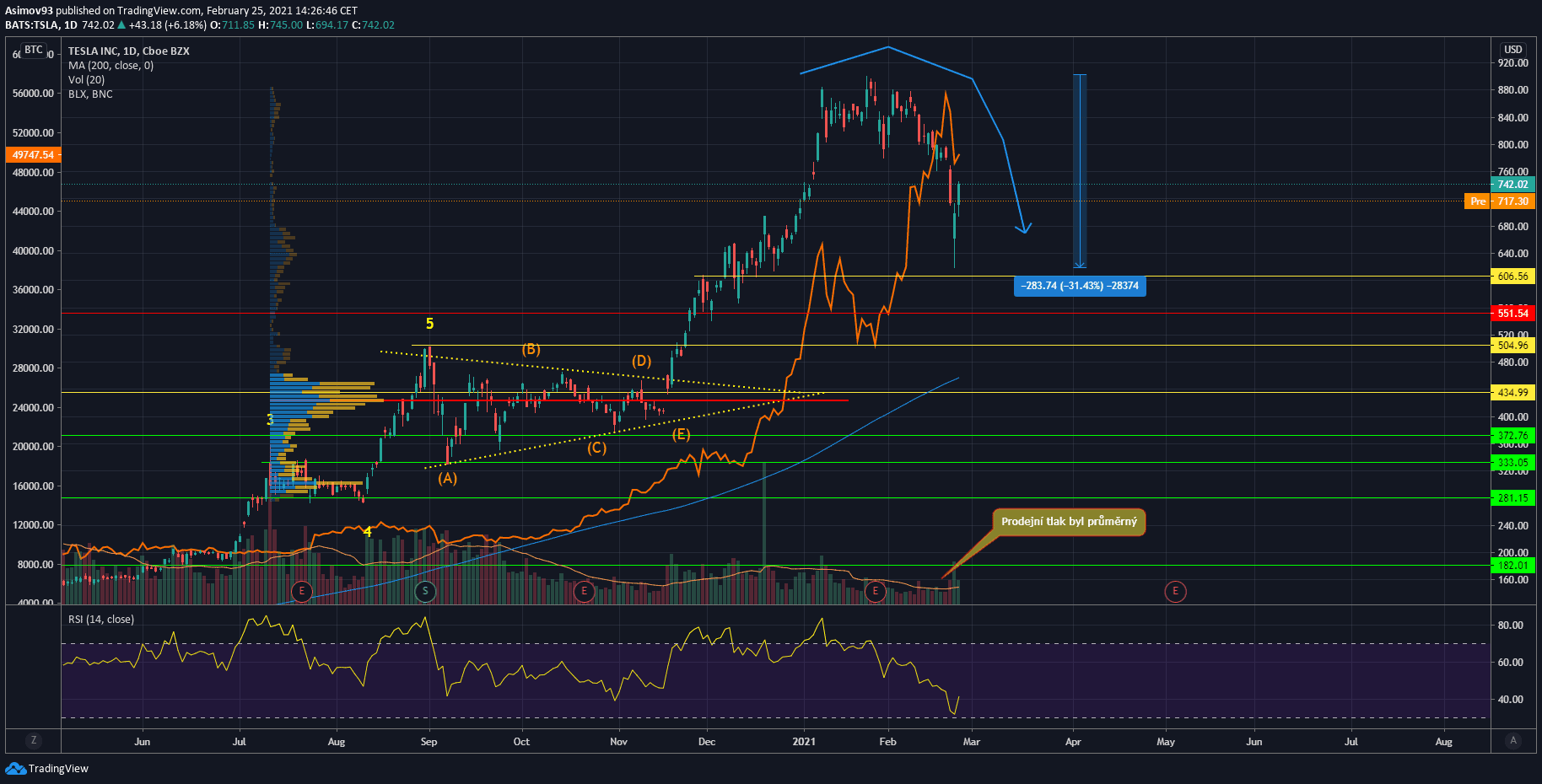Click the earnings marker near August
The height and width of the screenshot is (784, 1542).
(x=301, y=591)
